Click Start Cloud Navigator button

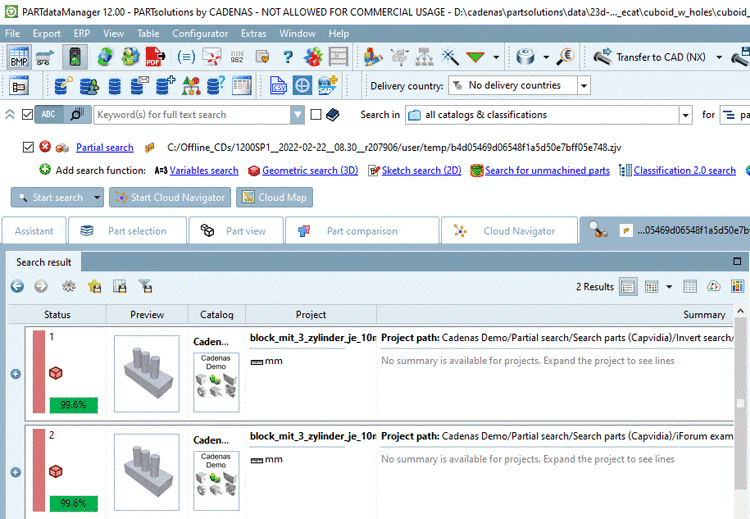click(x=170, y=197)
